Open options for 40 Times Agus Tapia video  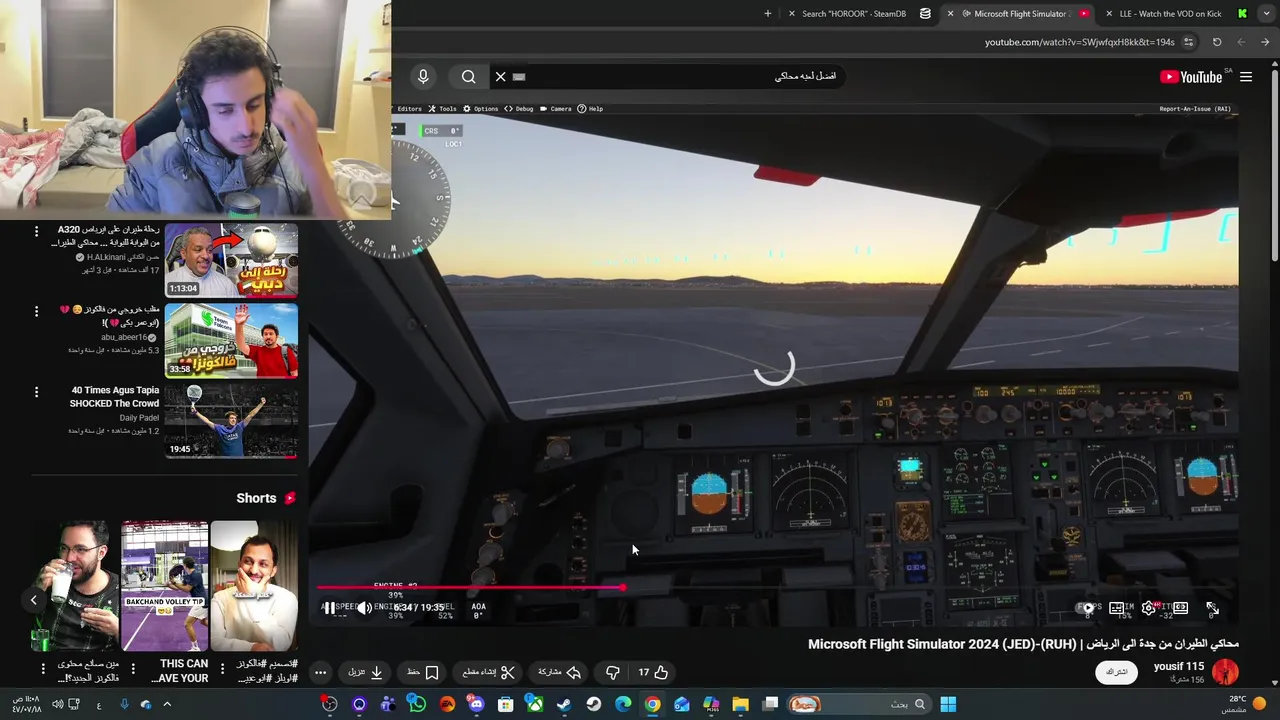click(36, 392)
